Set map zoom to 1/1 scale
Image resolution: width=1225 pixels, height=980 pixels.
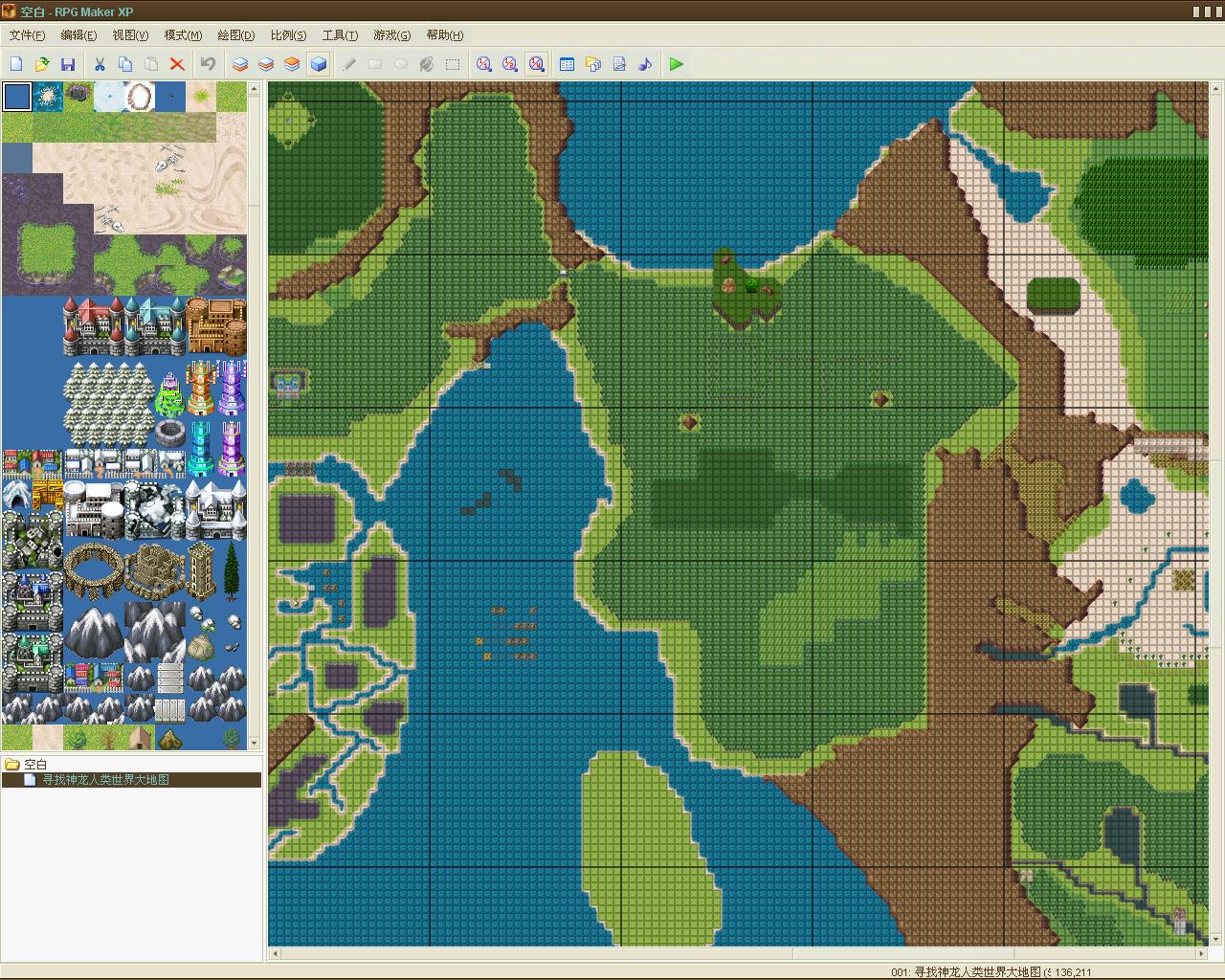[484, 64]
